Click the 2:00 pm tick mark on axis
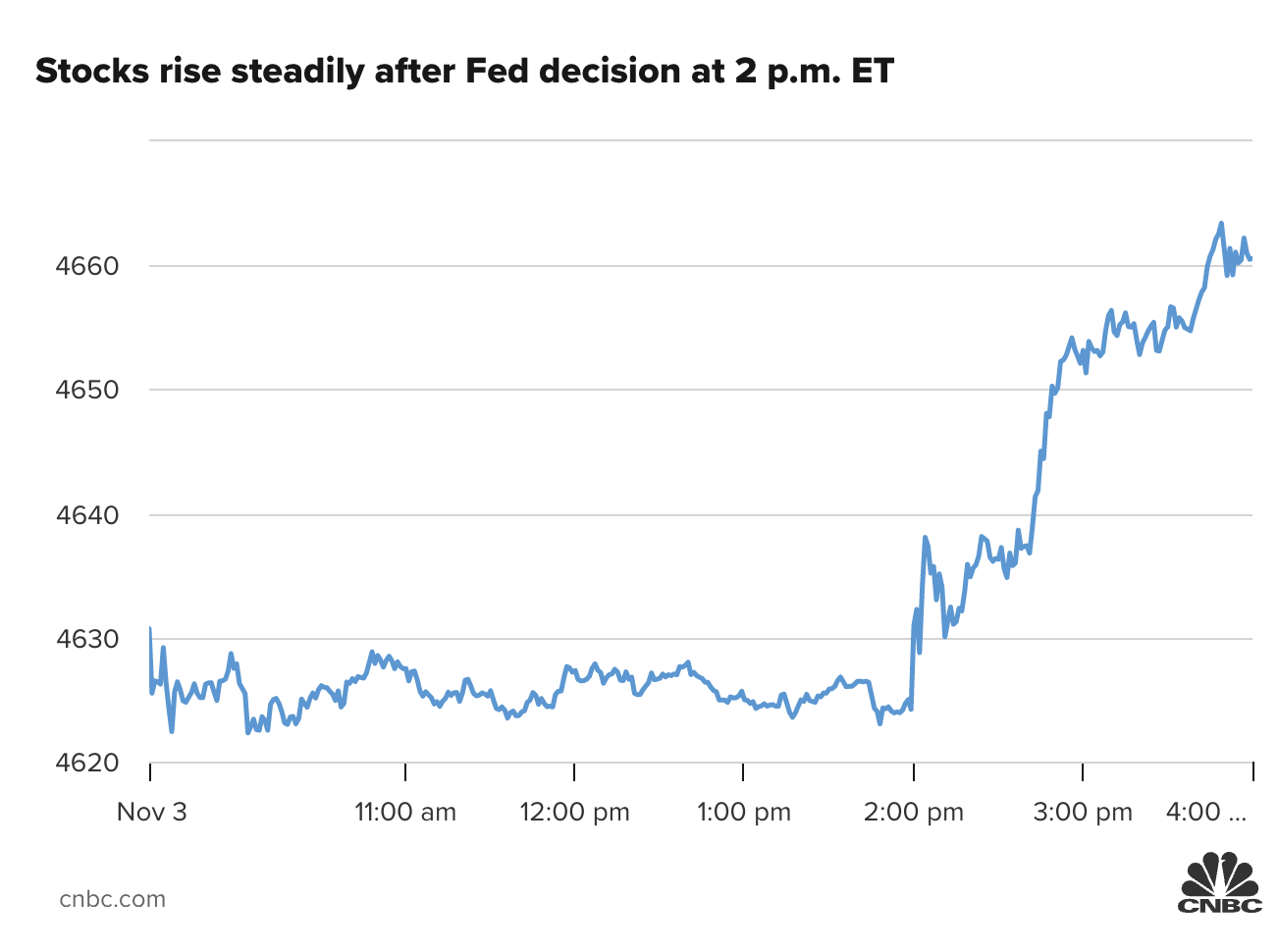1278x952 pixels. pos(914,772)
